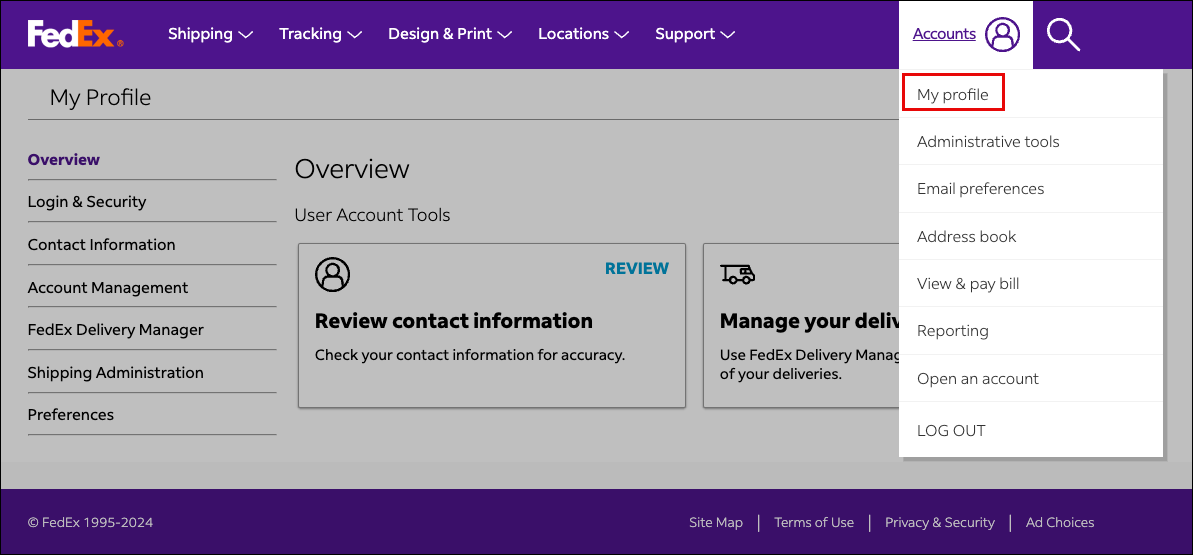This screenshot has height=555, width=1193.
Task: Choose Administrative tools in the menu
Action: click(x=988, y=141)
